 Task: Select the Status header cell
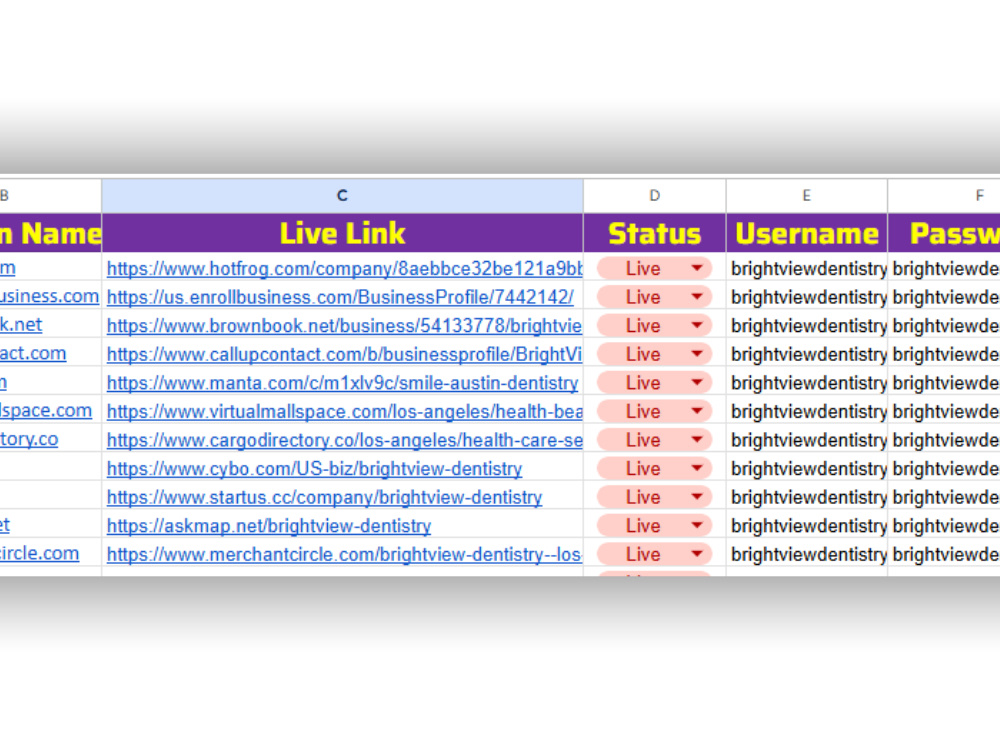(654, 233)
